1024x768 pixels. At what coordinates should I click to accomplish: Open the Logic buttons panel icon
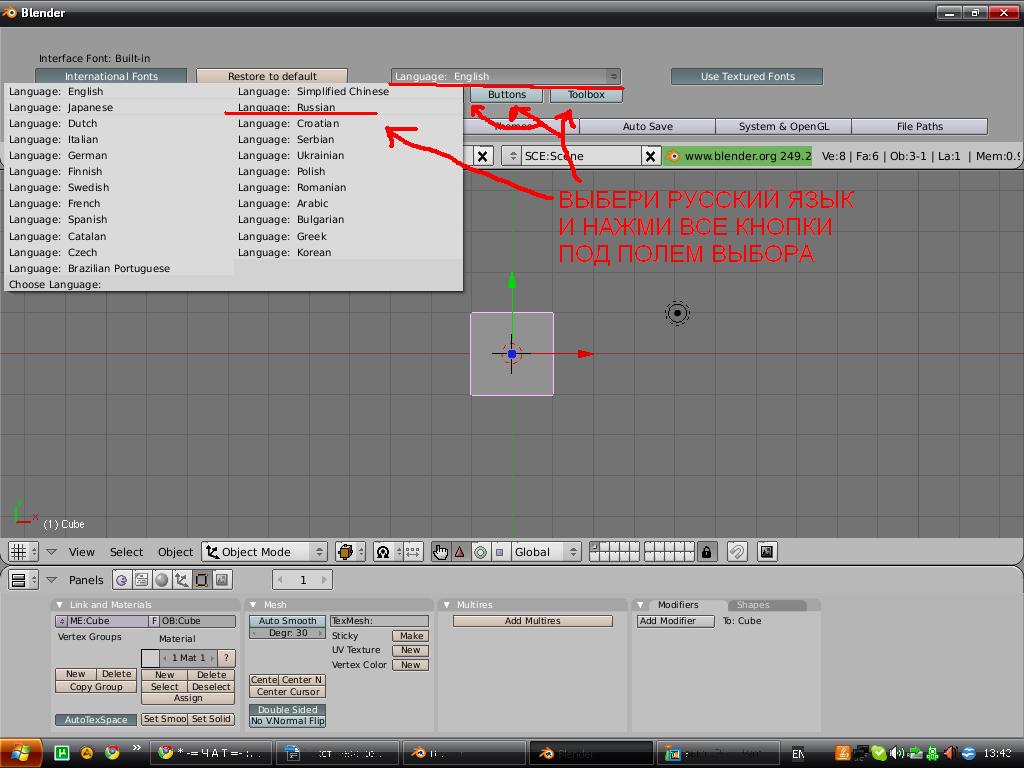[x=122, y=579]
